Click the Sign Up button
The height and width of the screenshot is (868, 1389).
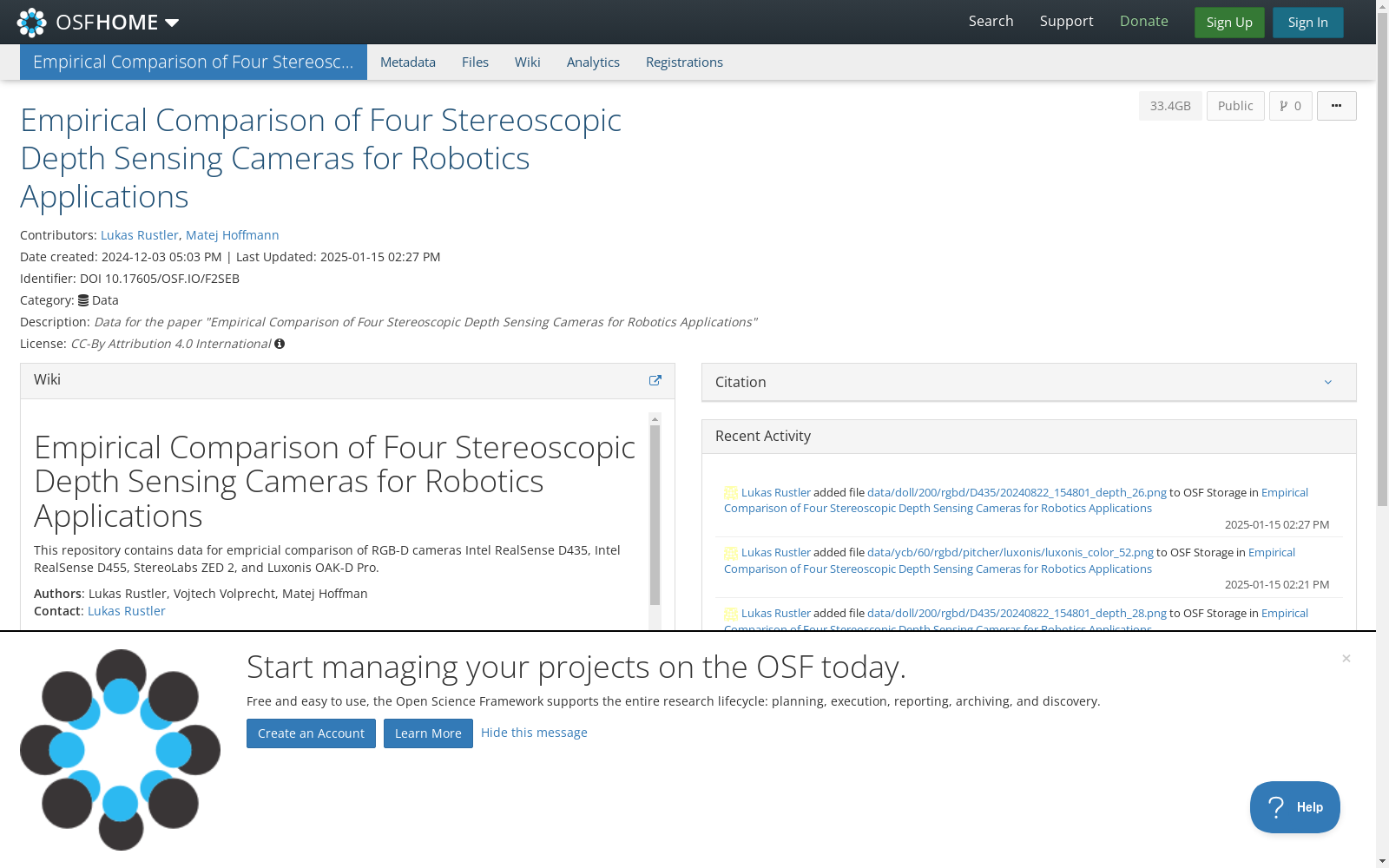[x=1229, y=23]
